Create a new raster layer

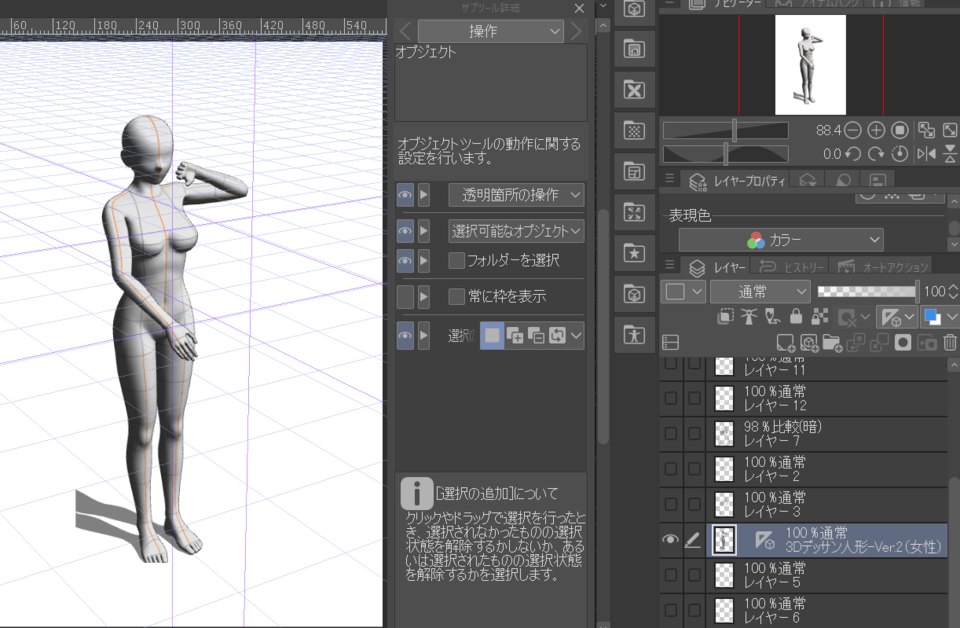786,343
